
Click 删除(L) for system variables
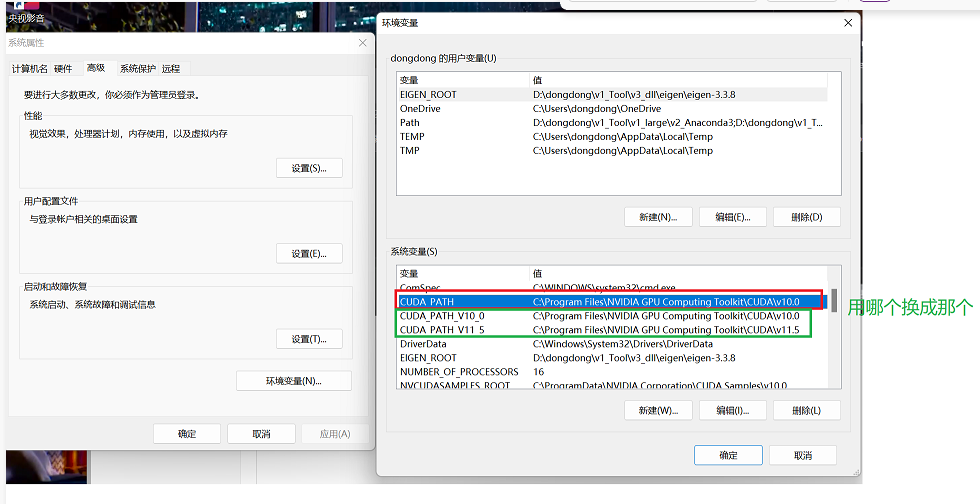click(x=807, y=410)
